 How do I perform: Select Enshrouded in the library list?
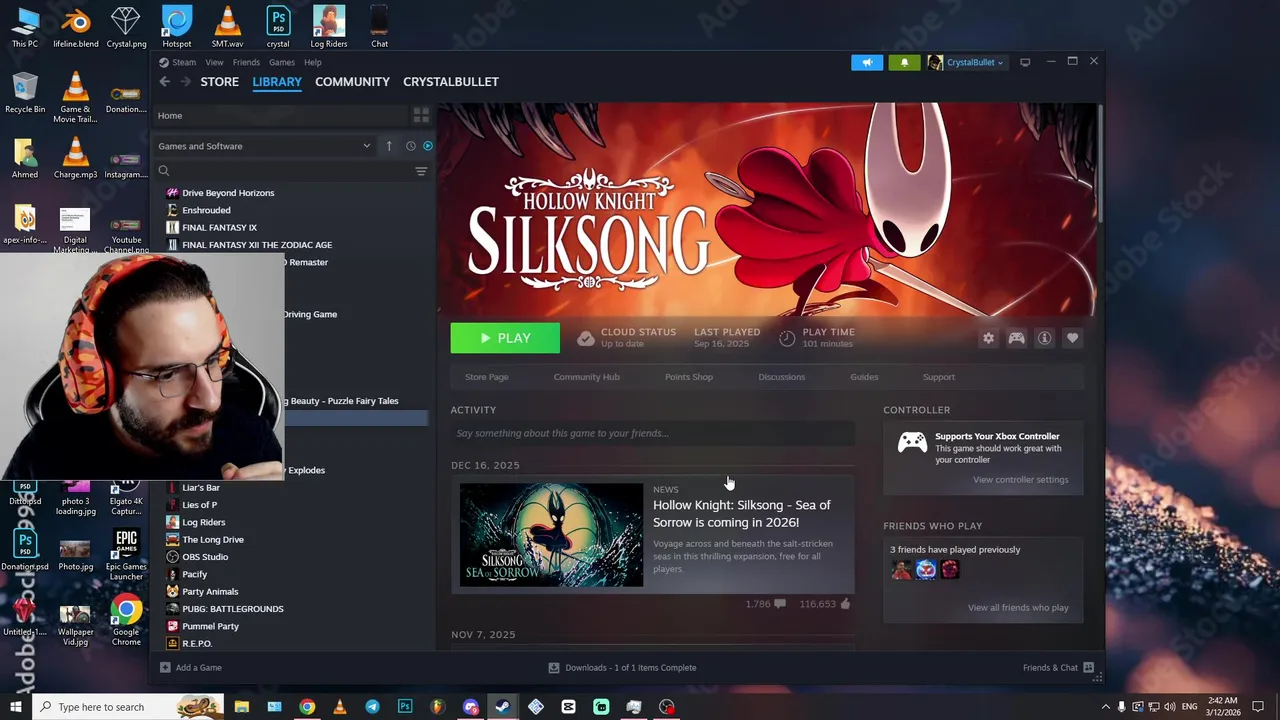[x=206, y=210]
